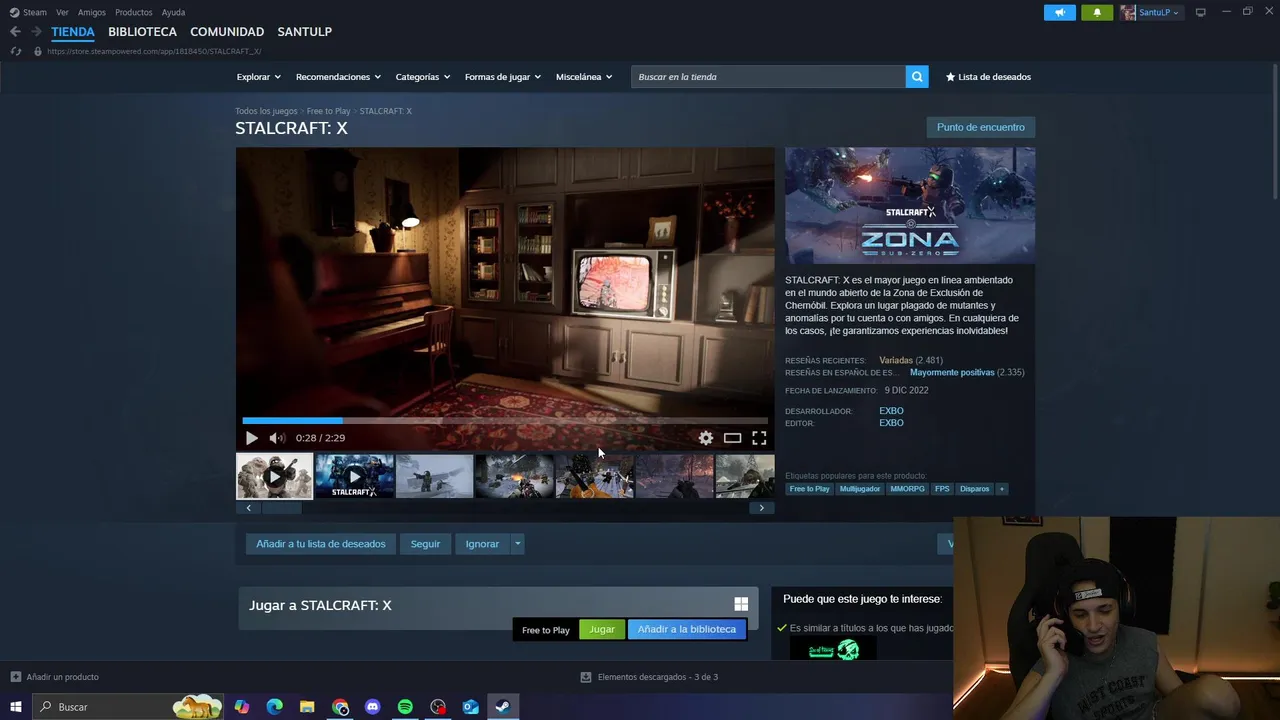Open Mayormente positivas reviews link
This screenshot has height=720, width=1280.
pos(952,372)
